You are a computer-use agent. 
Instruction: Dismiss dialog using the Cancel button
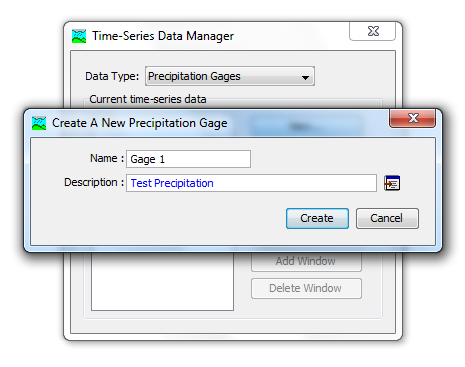pos(387,218)
